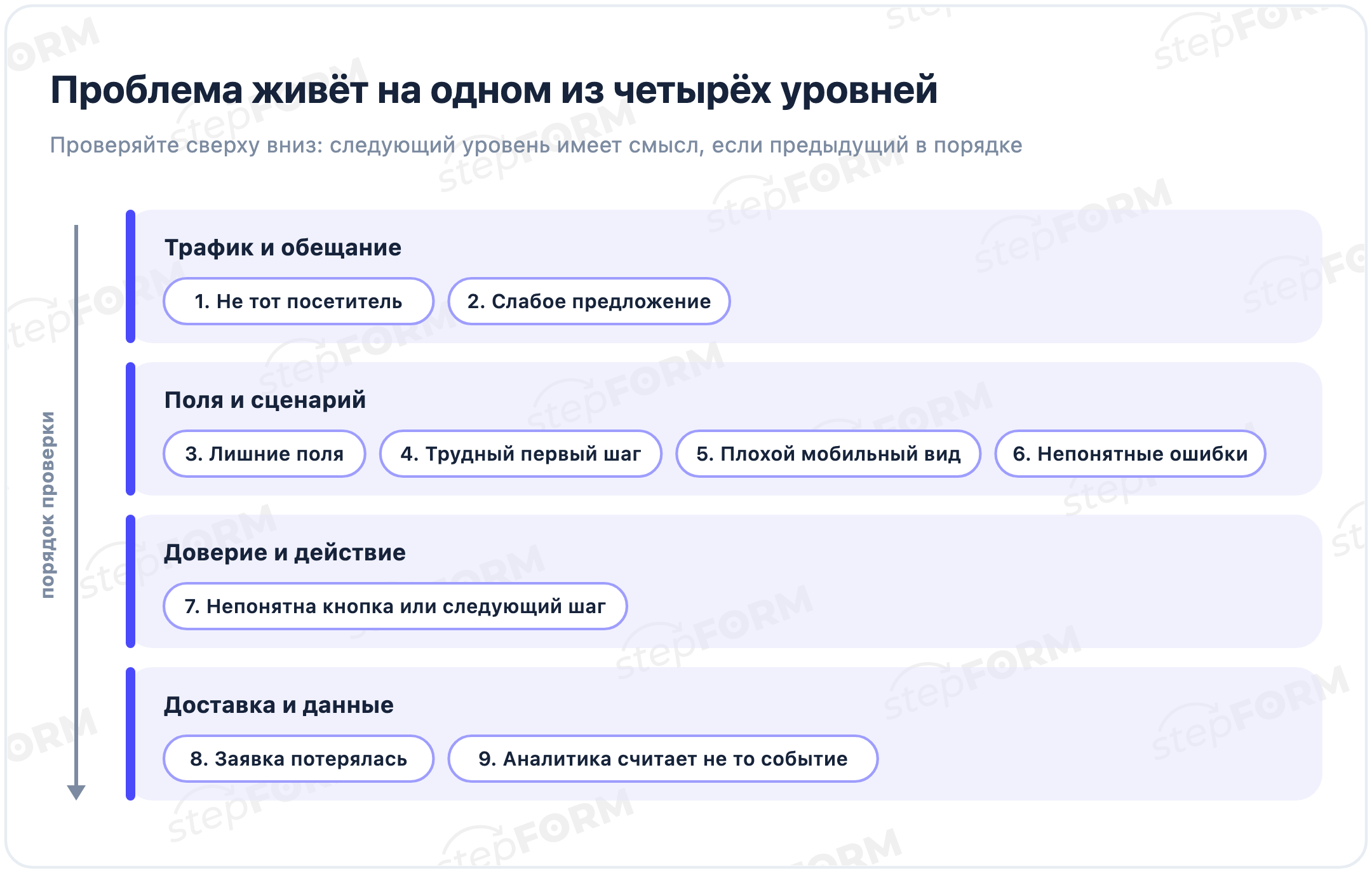This screenshot has height=873, width=1372.
Task: Click the '1. Не тот посетитель' pill
Action: [299, 301]
